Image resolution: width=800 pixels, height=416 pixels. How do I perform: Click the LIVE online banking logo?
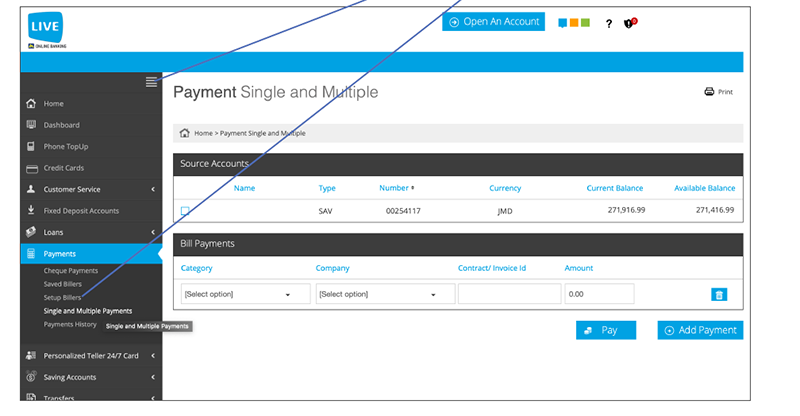click(x=46, y=30)
